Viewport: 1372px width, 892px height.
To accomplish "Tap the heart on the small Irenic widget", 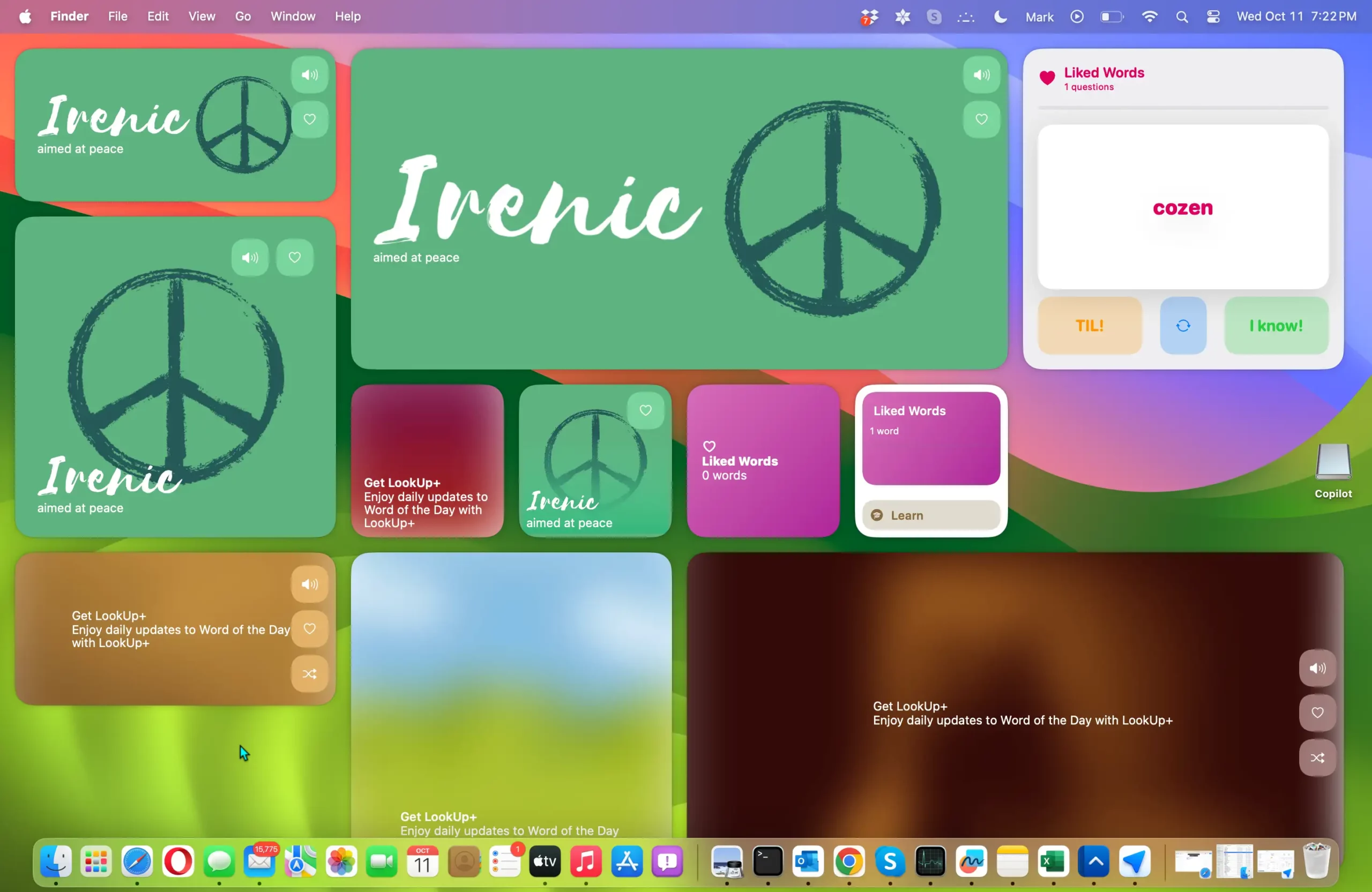I will click(646, 410).
